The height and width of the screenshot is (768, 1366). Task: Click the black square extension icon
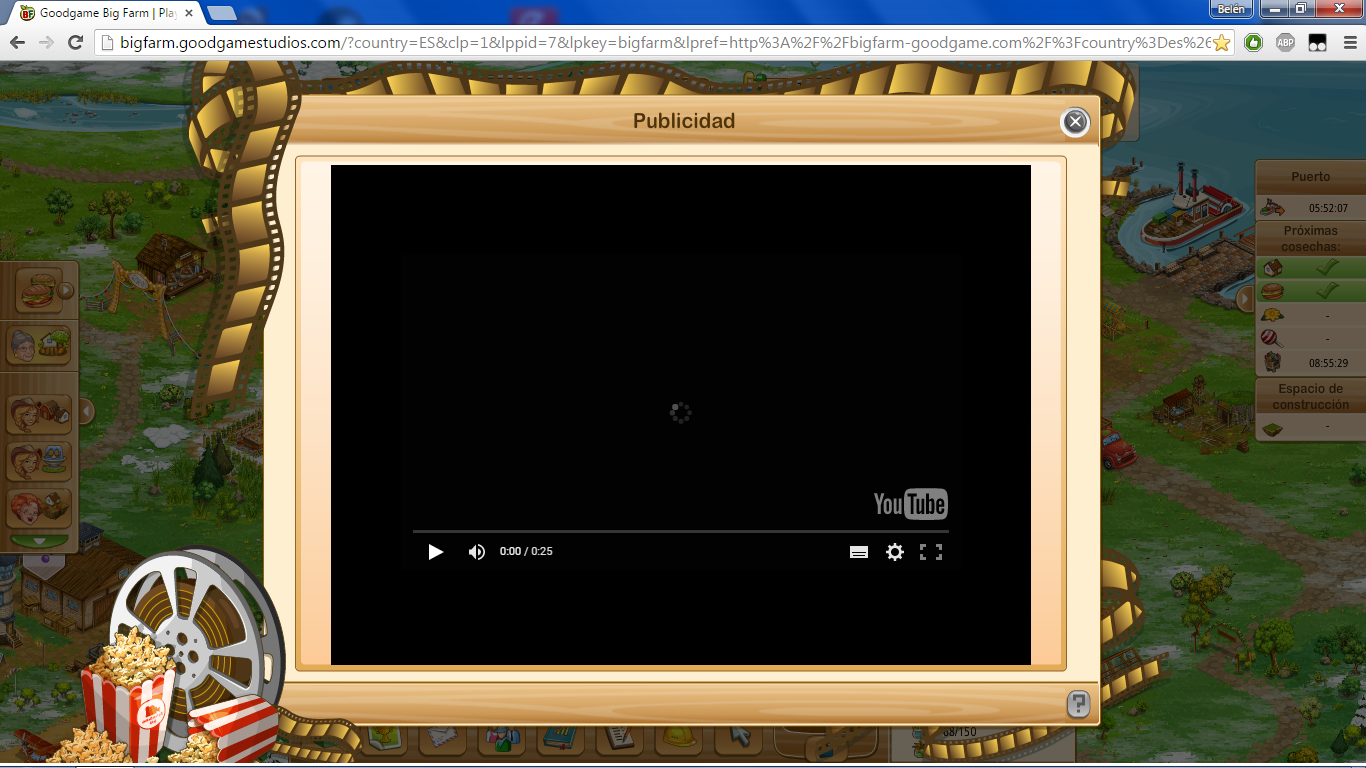(x=1318, y=43)
